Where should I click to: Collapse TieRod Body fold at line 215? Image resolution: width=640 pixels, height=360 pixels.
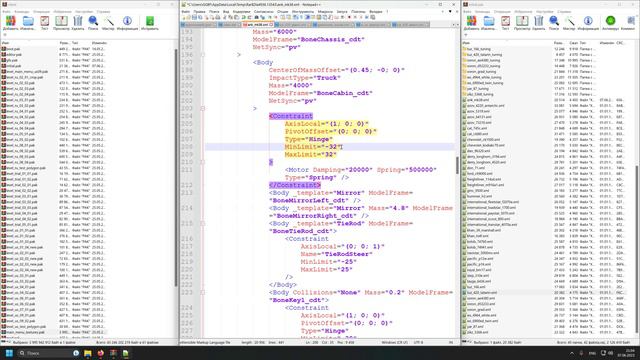(x=202, y=223)
